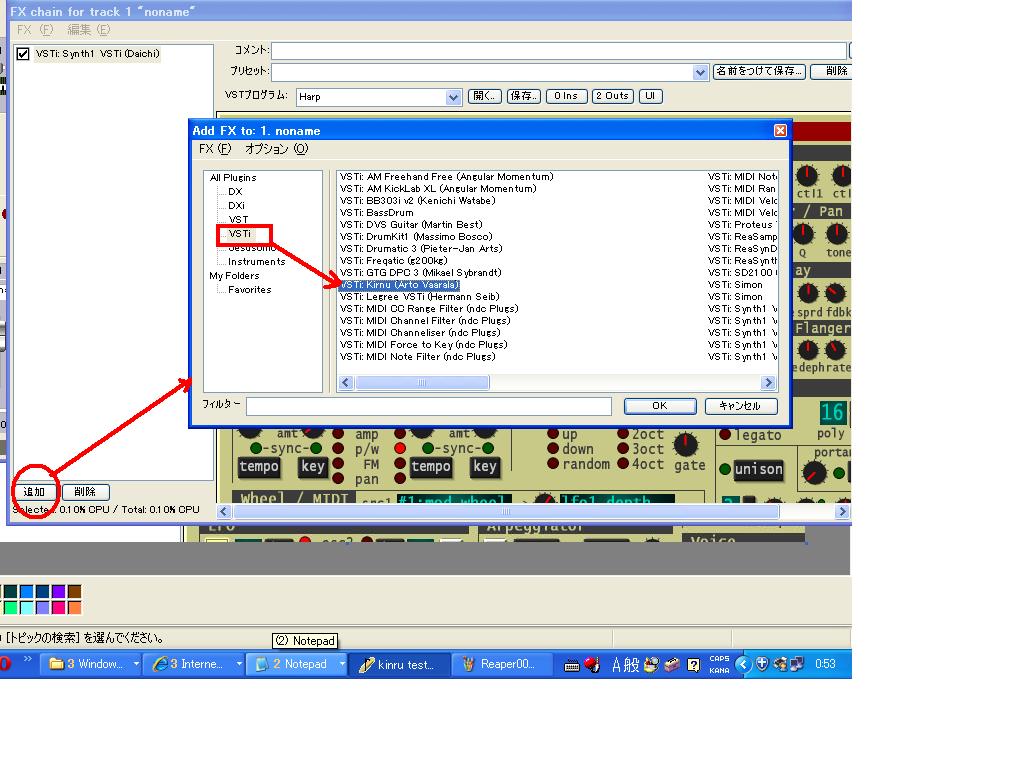The height and width of the screenshot is (768, 1024).
Task: Toggle the Synth1 VSTi enable checkbox
Action: coord(23,54)
